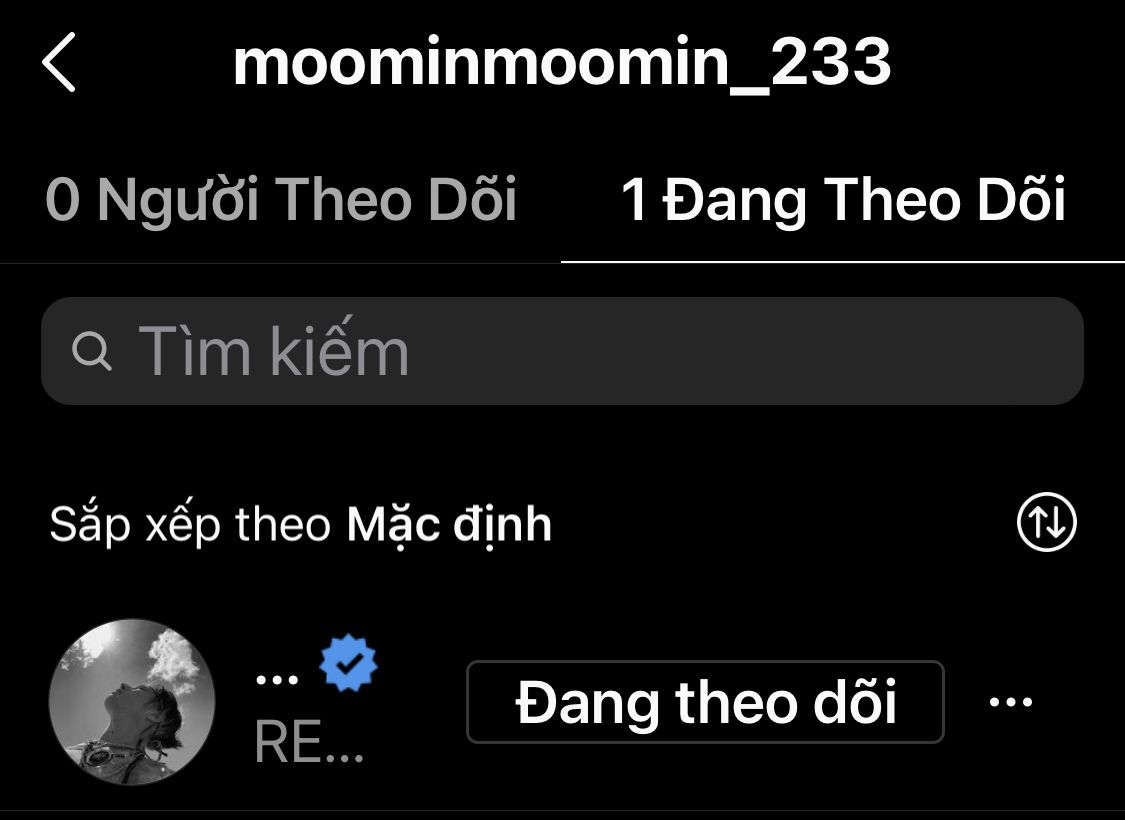Tap the blue verified badge icon
This screenshot has height=820, width=1125.
pyautogui.click(x=348, y=663)
